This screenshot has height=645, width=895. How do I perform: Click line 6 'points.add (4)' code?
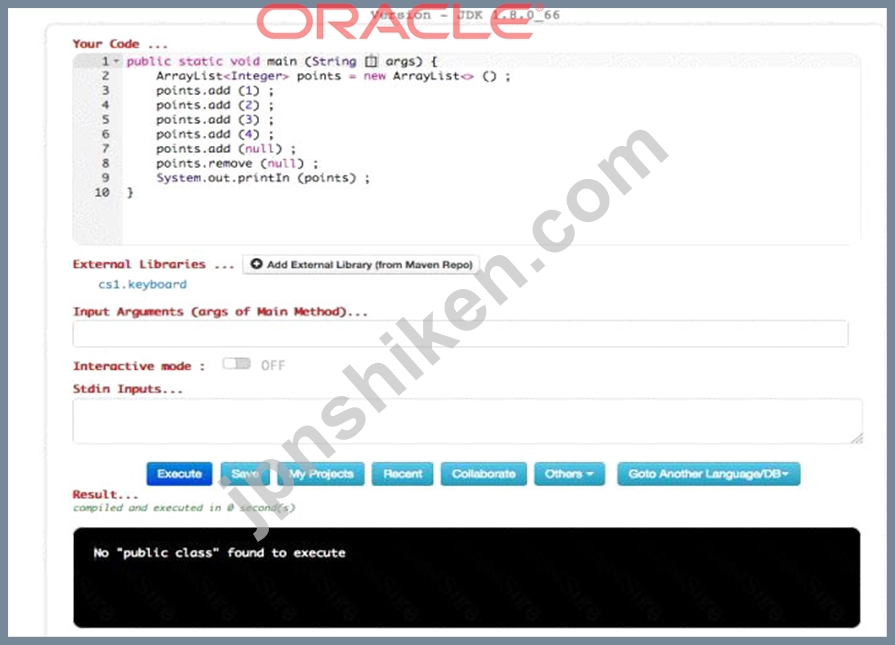click(215, 134)
